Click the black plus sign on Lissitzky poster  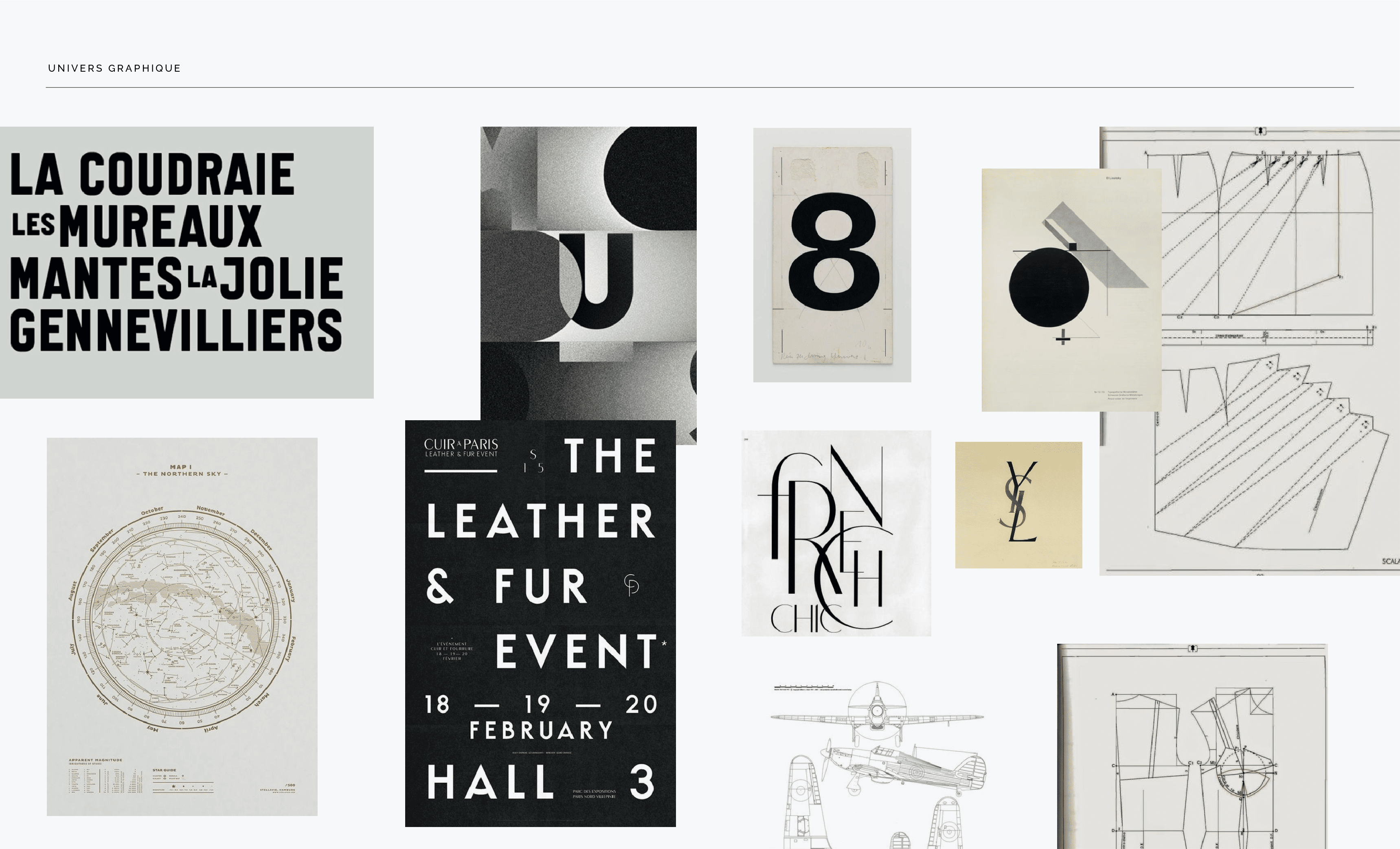1062,339
